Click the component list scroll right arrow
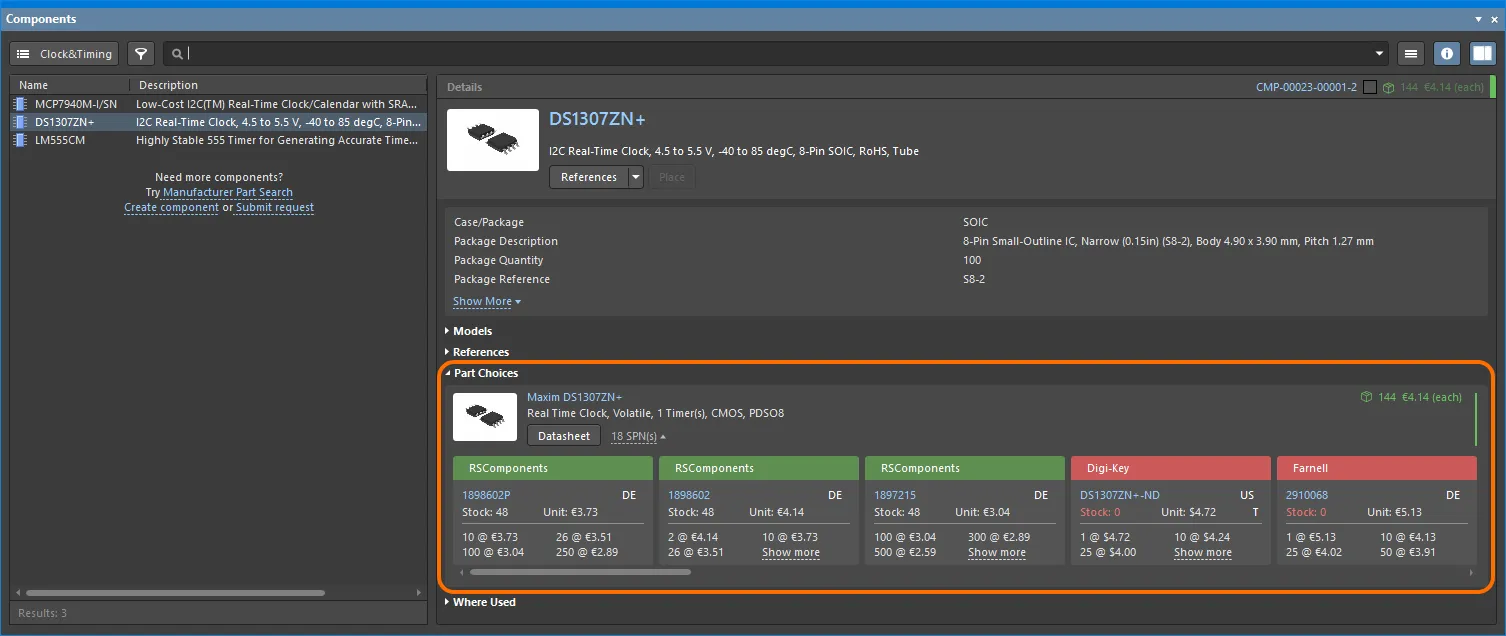1506x636 pixels. tap(421, 593)
